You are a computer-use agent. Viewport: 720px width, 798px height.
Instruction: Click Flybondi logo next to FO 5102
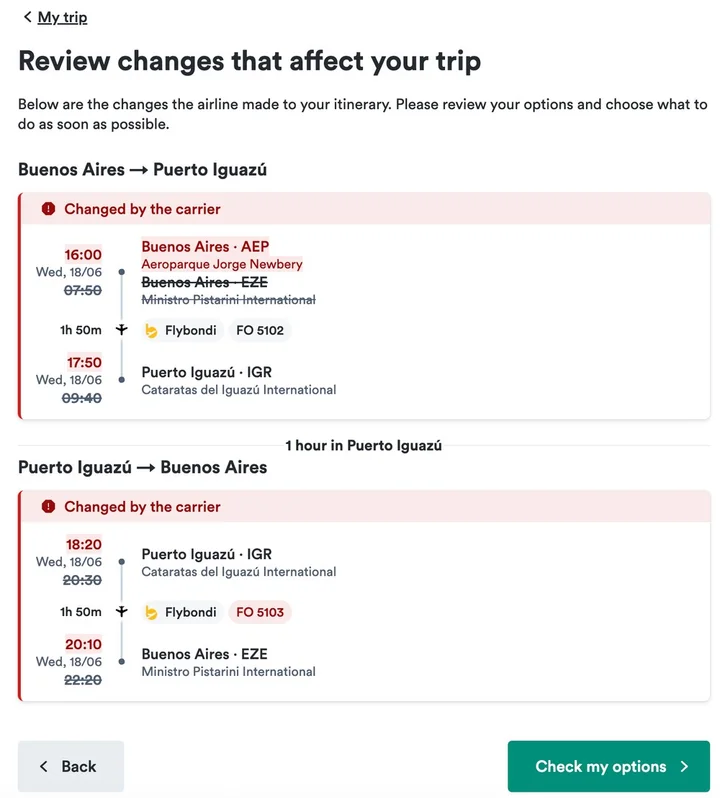151,331
